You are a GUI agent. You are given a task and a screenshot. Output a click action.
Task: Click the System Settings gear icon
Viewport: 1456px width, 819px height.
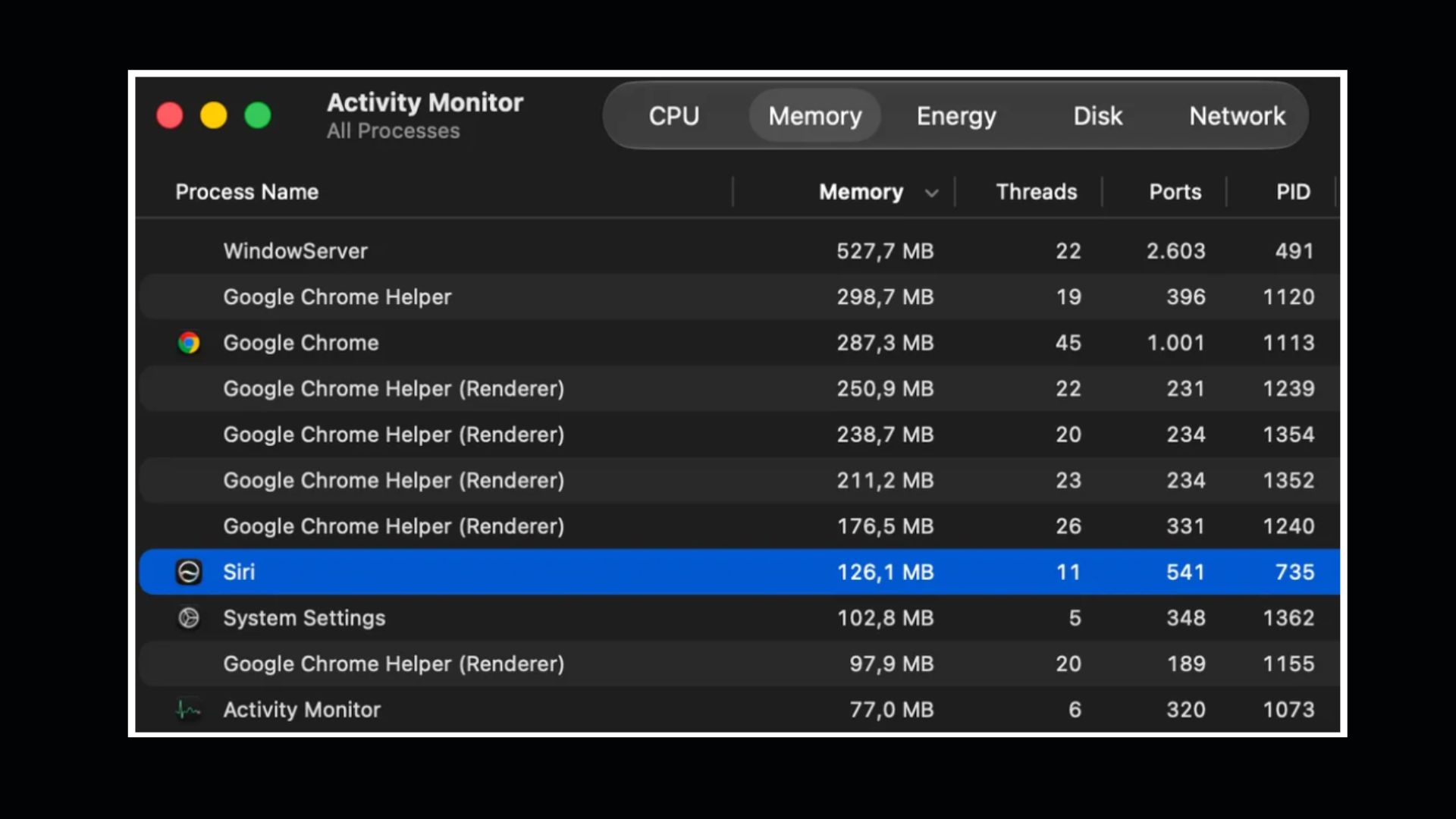point(189,618)
